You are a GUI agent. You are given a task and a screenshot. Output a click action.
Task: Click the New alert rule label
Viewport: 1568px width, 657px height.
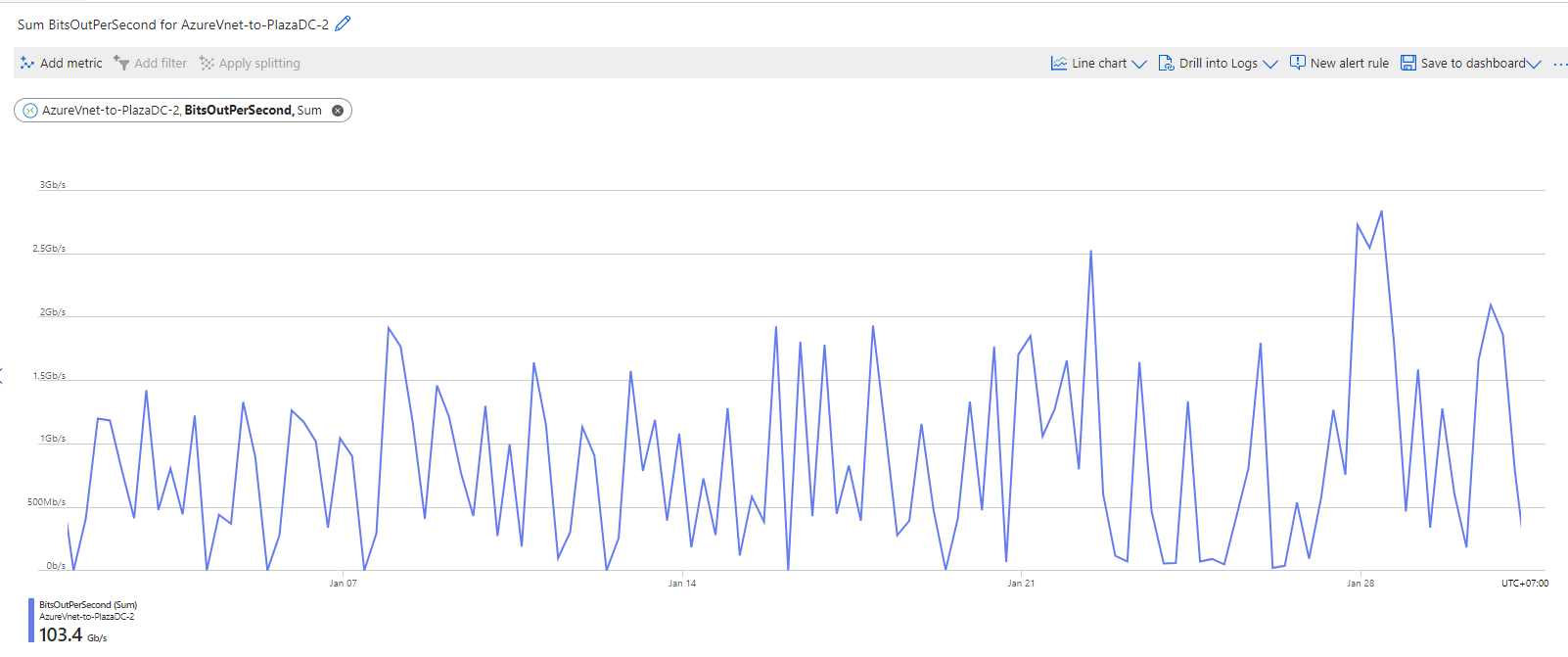coord(1350,63)
